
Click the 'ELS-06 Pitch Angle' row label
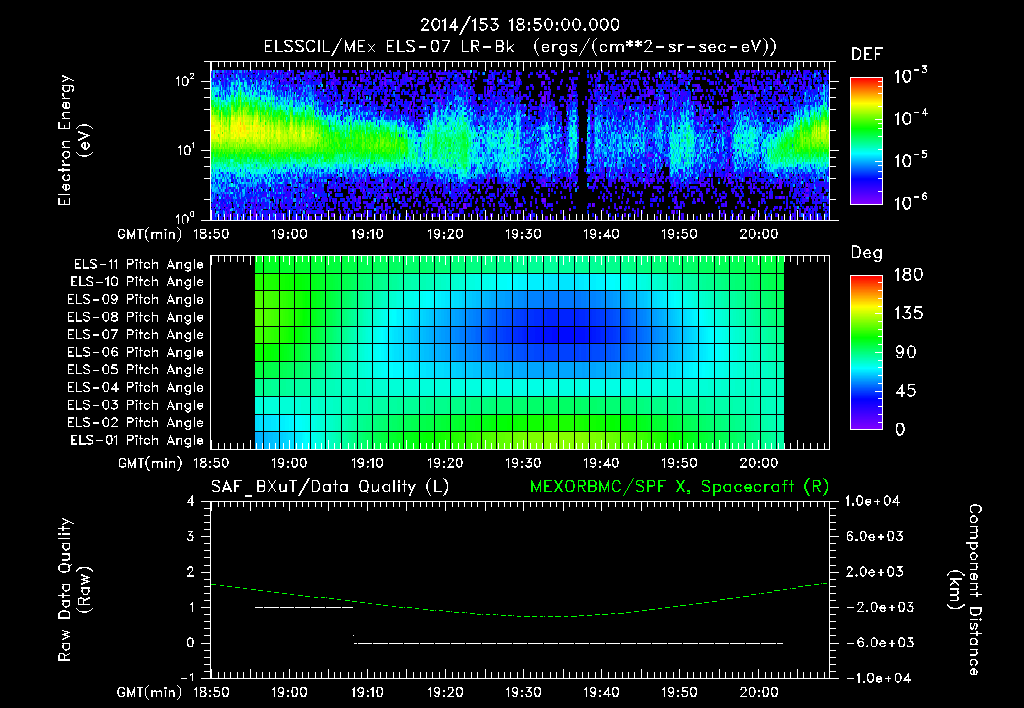(135, 353)
